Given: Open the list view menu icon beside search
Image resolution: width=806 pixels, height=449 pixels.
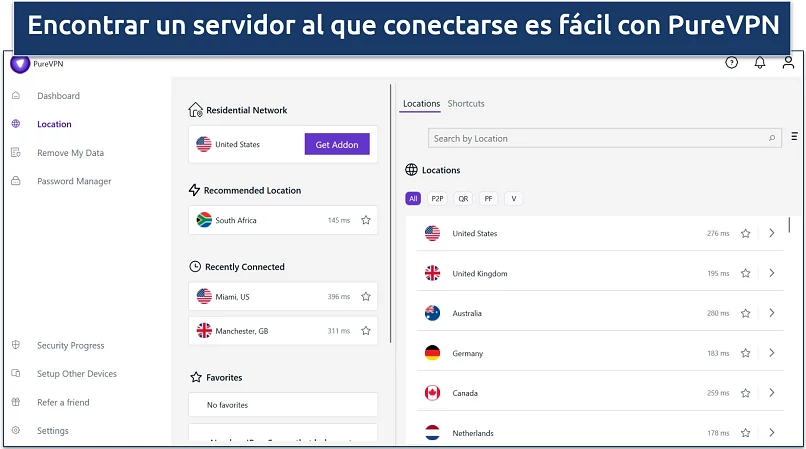Looking at the screenshot, I should point(794,136).
